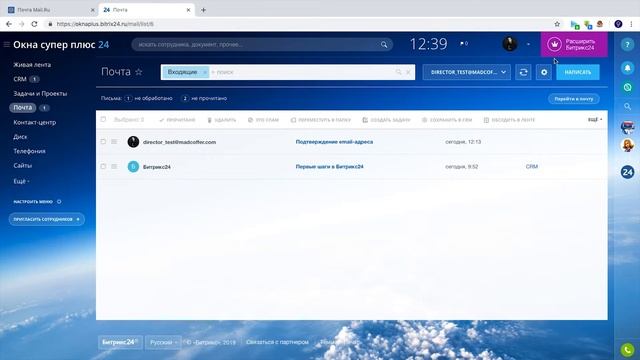Open Контакт-центр in left menu
The height and width of the screenshot is (360, 640).
[35, 122]
